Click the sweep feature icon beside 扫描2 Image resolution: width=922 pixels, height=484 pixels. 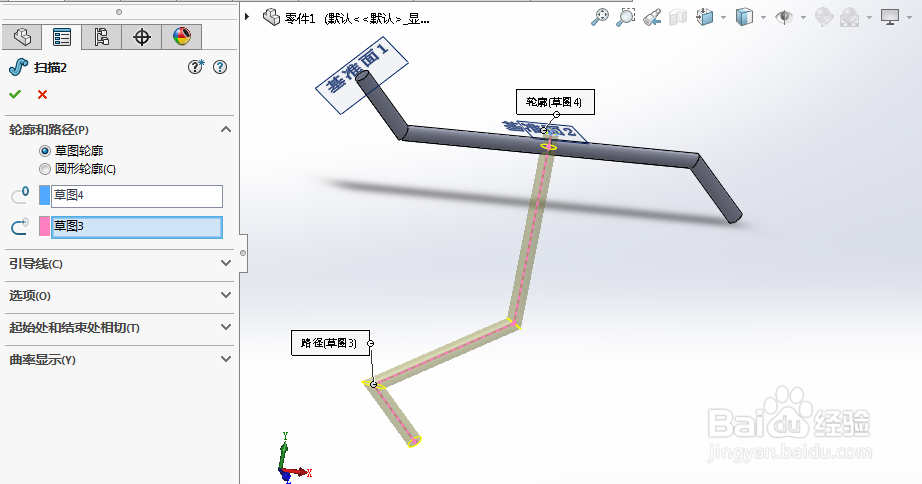tap(18, 67)
